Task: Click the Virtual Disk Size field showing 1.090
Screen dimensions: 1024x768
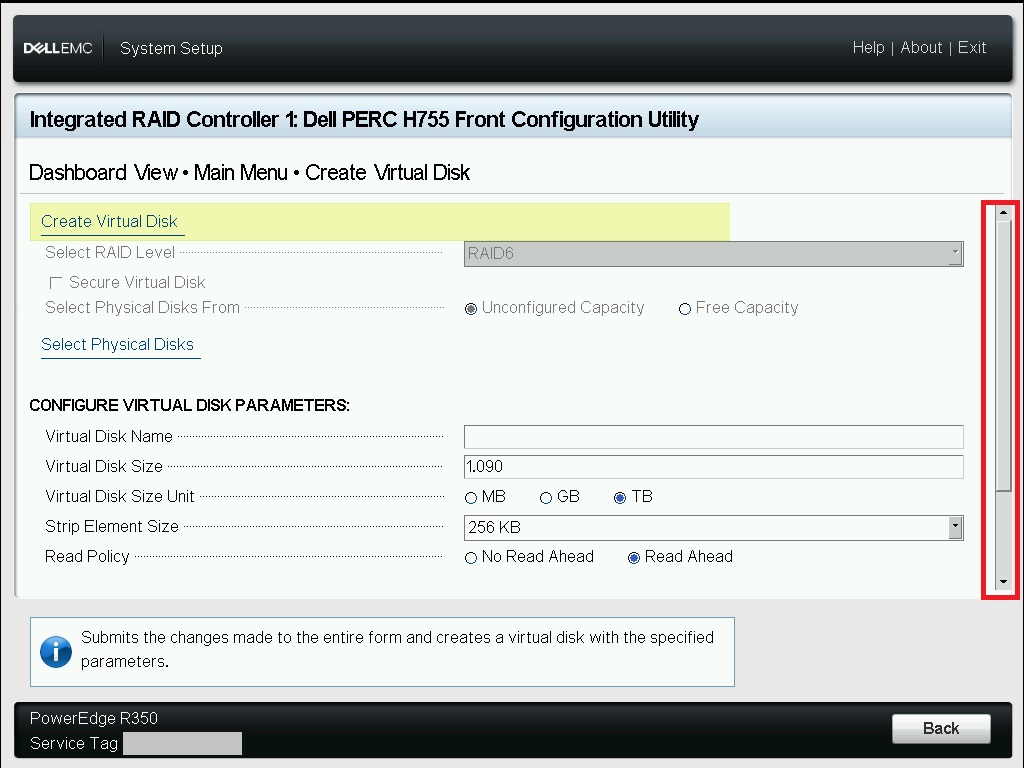Action: [x=713, y=466]
